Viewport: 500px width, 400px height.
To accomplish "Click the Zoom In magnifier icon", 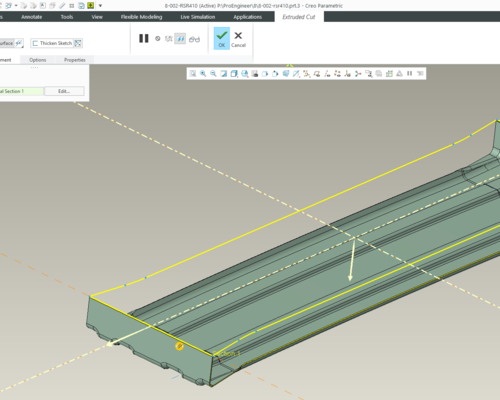I will coord(203,74).
